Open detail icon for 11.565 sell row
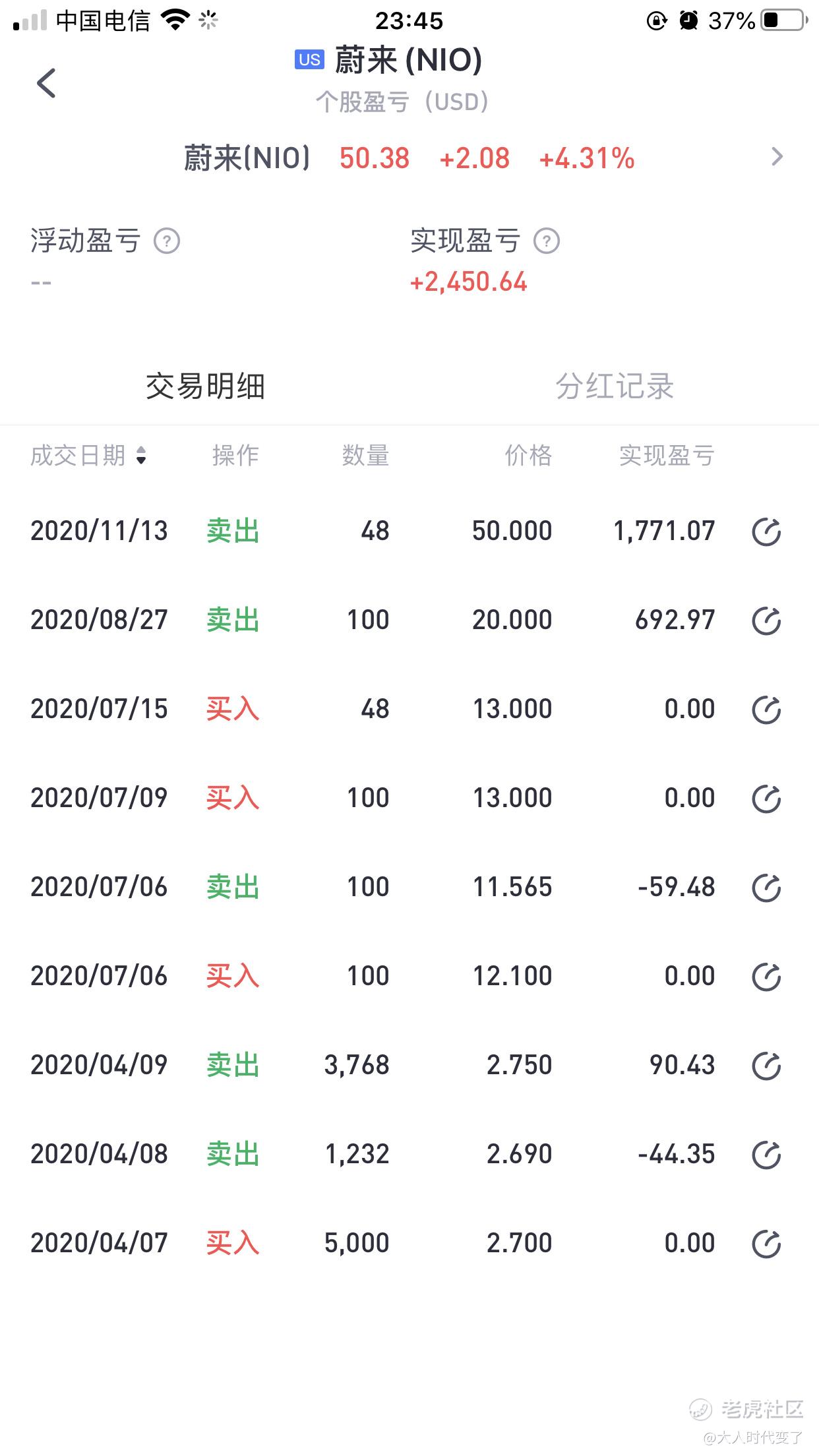This screenshot has width=819, height=1456. pos(766,888)
